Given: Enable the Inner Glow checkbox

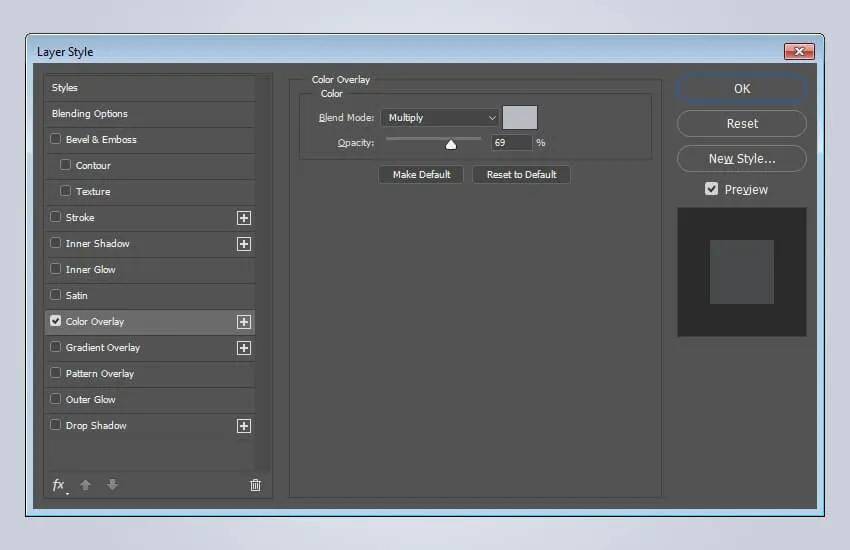Looking at the screenshot, I should tap(55, 269).
